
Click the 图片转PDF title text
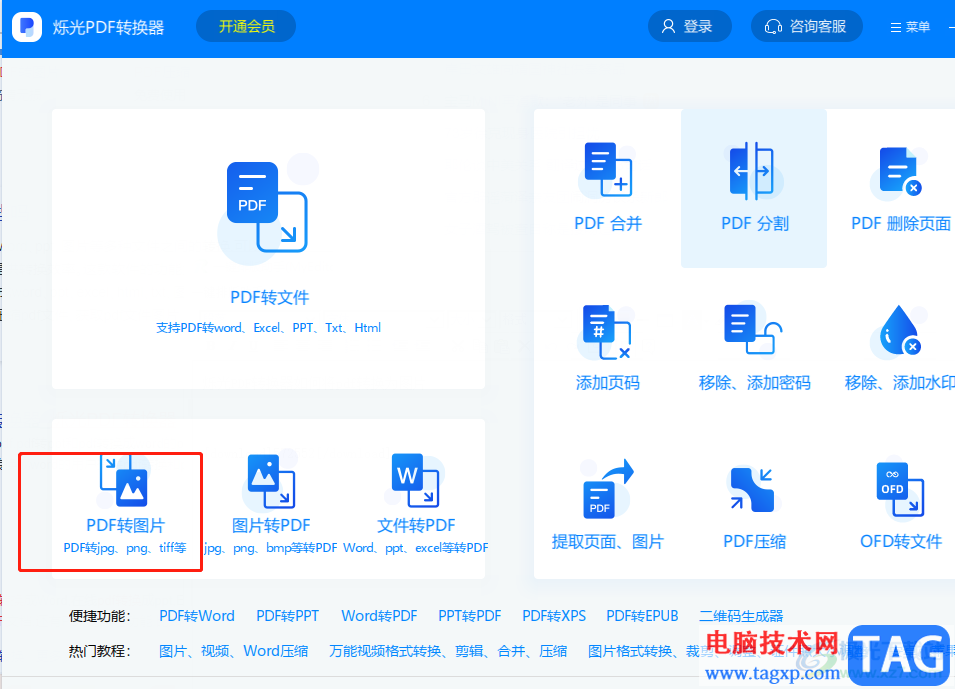(271, 525)
